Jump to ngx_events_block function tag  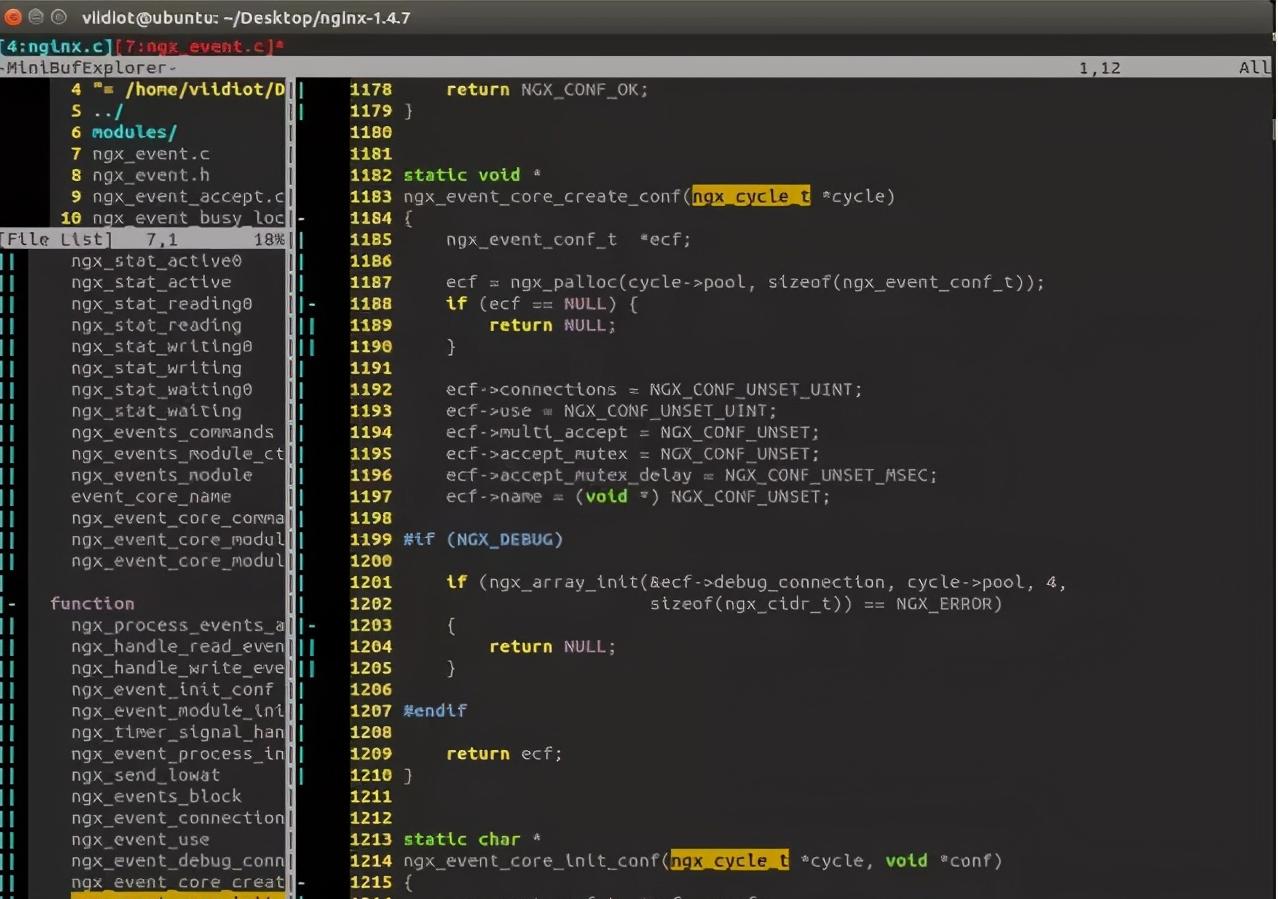pos(156,797)
